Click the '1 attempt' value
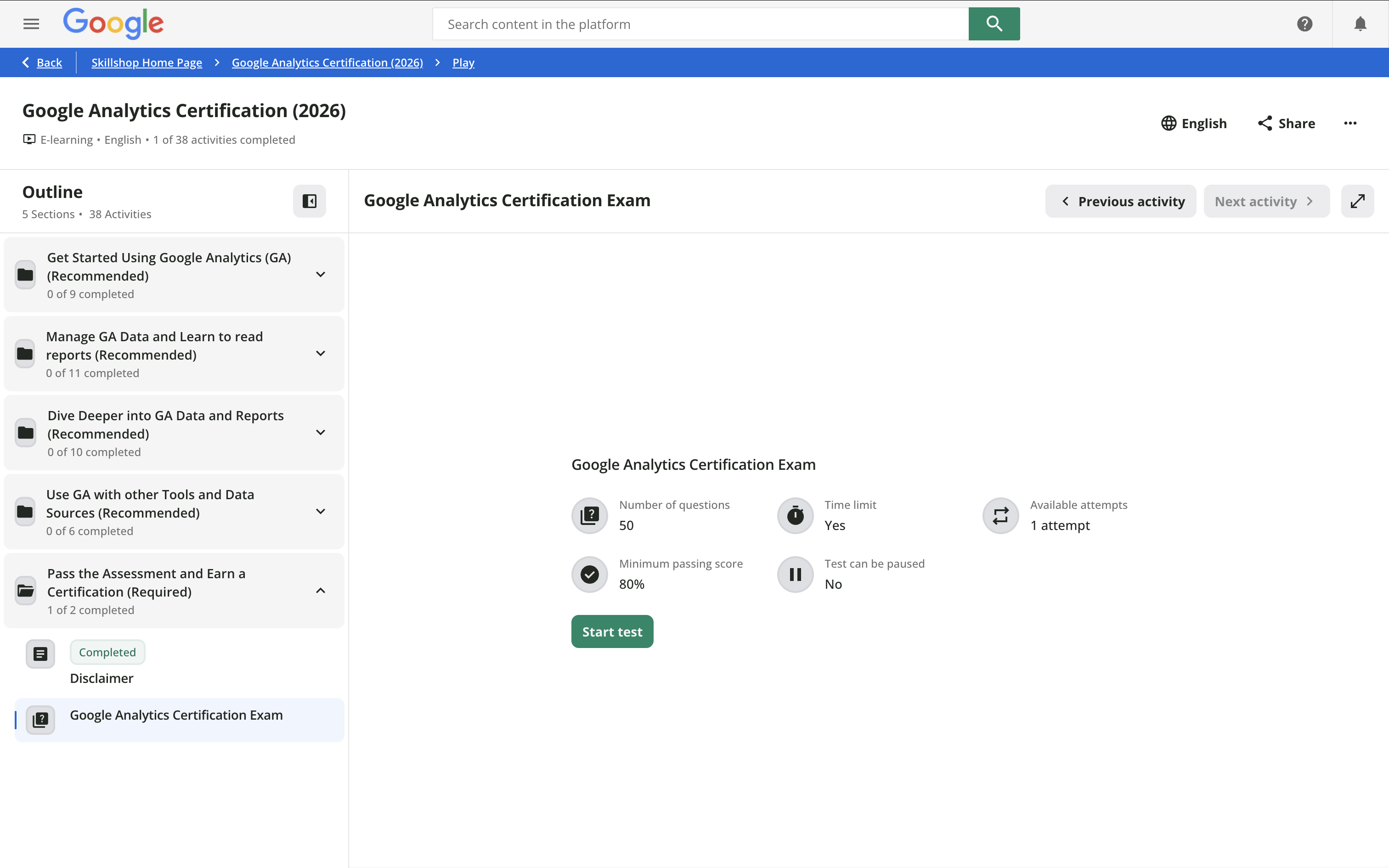This screenshot has height=868, width=1389. [1060, 525]
